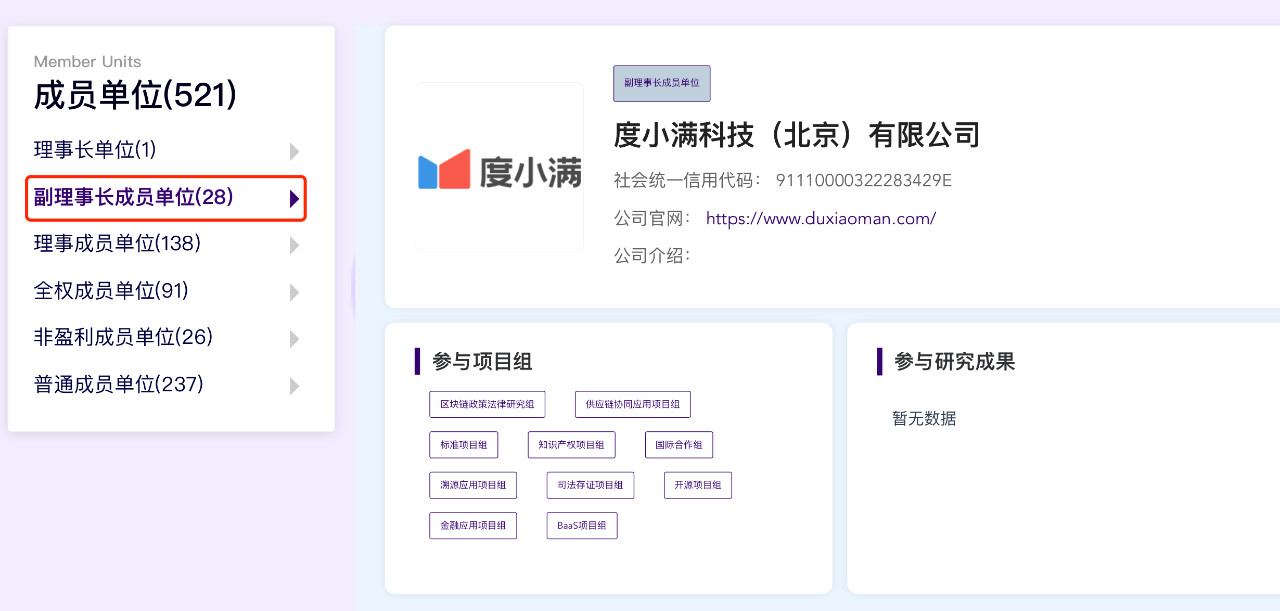Screen dimensions: 1280x611
Task: Expand arrow beside 理事长单位(1)
Action: point(294,151)
